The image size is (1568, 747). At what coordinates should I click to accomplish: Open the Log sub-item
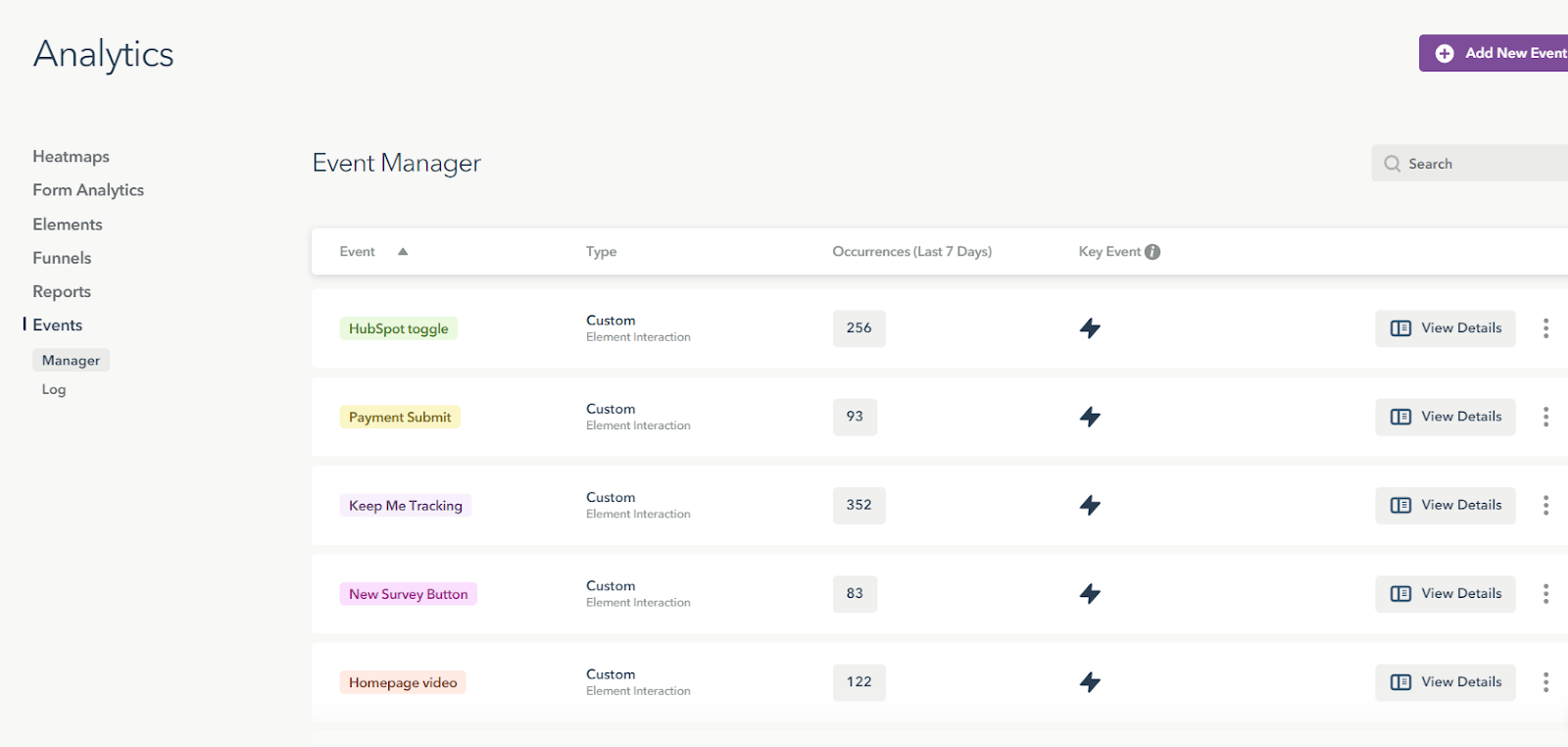tap(54, 389)
